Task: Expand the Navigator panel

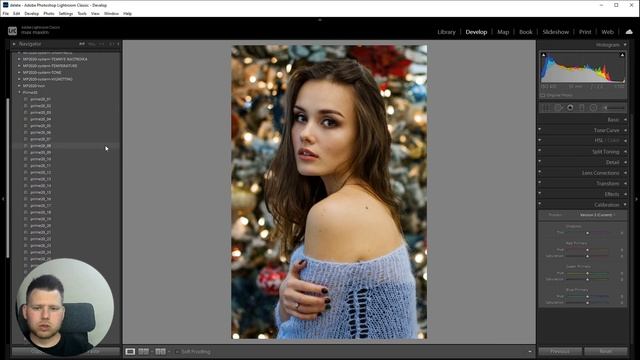Action: [14, 44]
